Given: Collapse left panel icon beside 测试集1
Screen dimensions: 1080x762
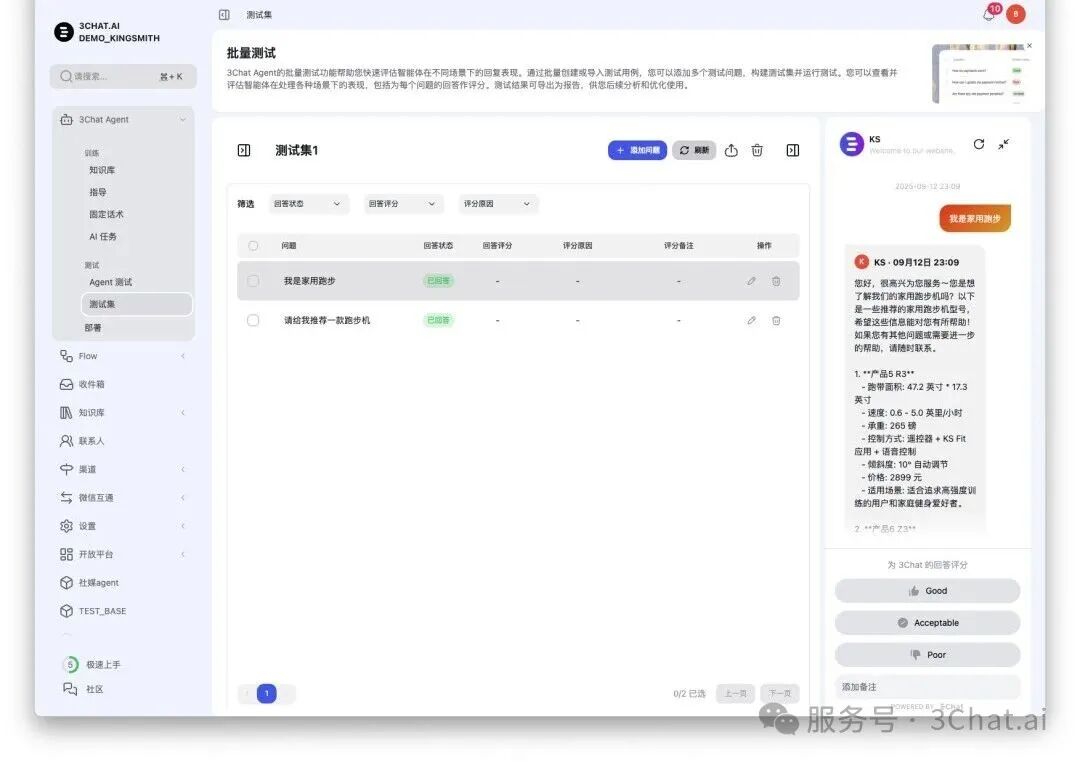Looking at the screenshot, I should click(x=244, y=150).
